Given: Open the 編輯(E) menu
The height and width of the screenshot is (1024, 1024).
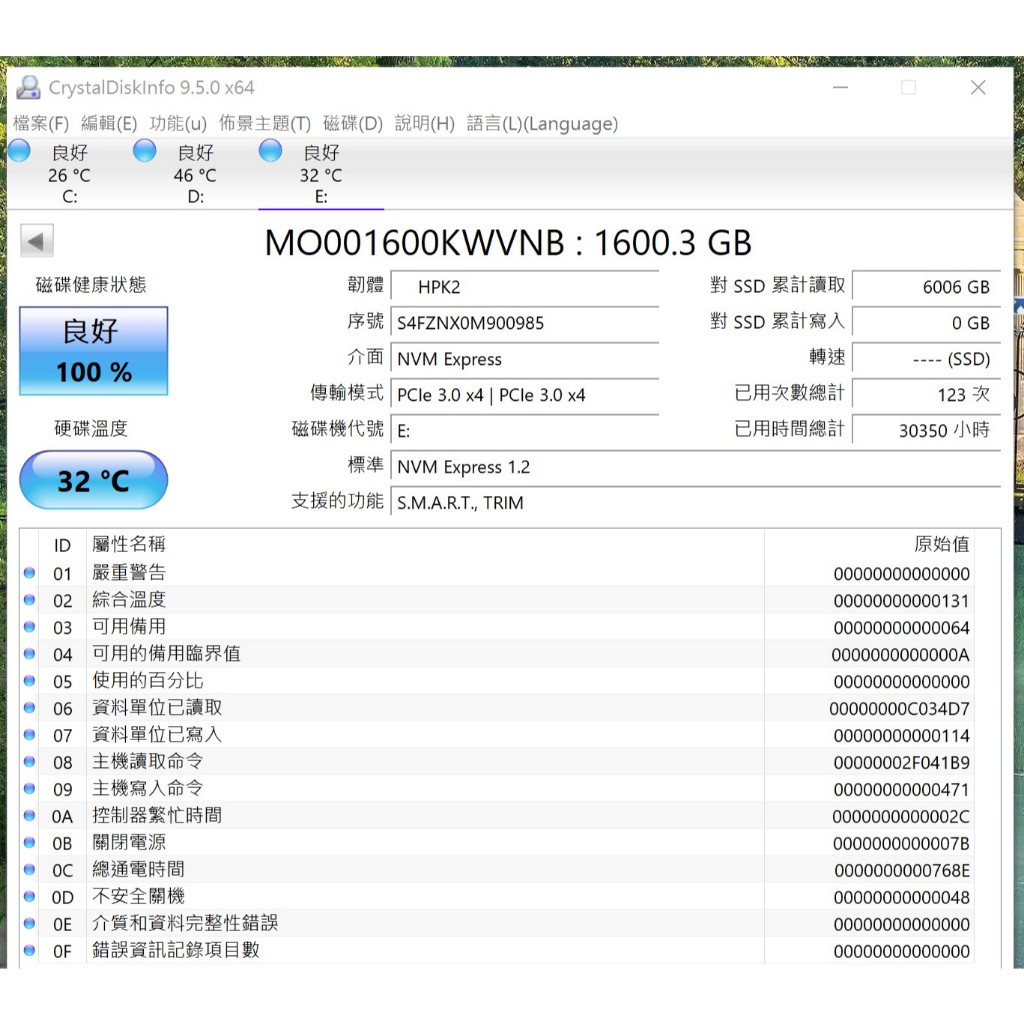Looking at the screenshot, I should (x=109, y=124).
